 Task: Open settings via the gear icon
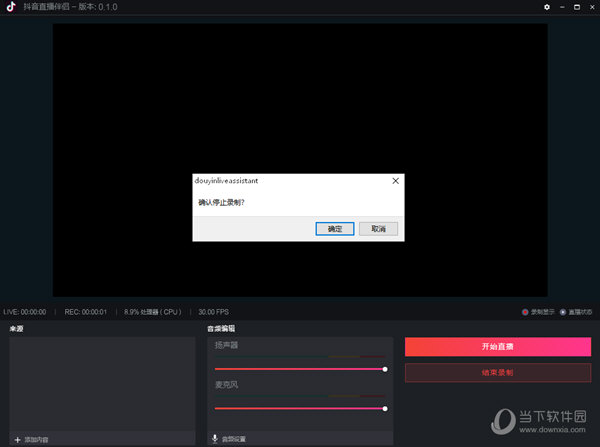(547, 7)
